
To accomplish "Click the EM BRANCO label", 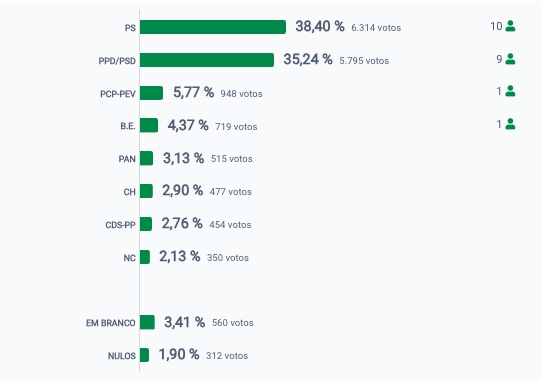I will (x=111, y=323).
